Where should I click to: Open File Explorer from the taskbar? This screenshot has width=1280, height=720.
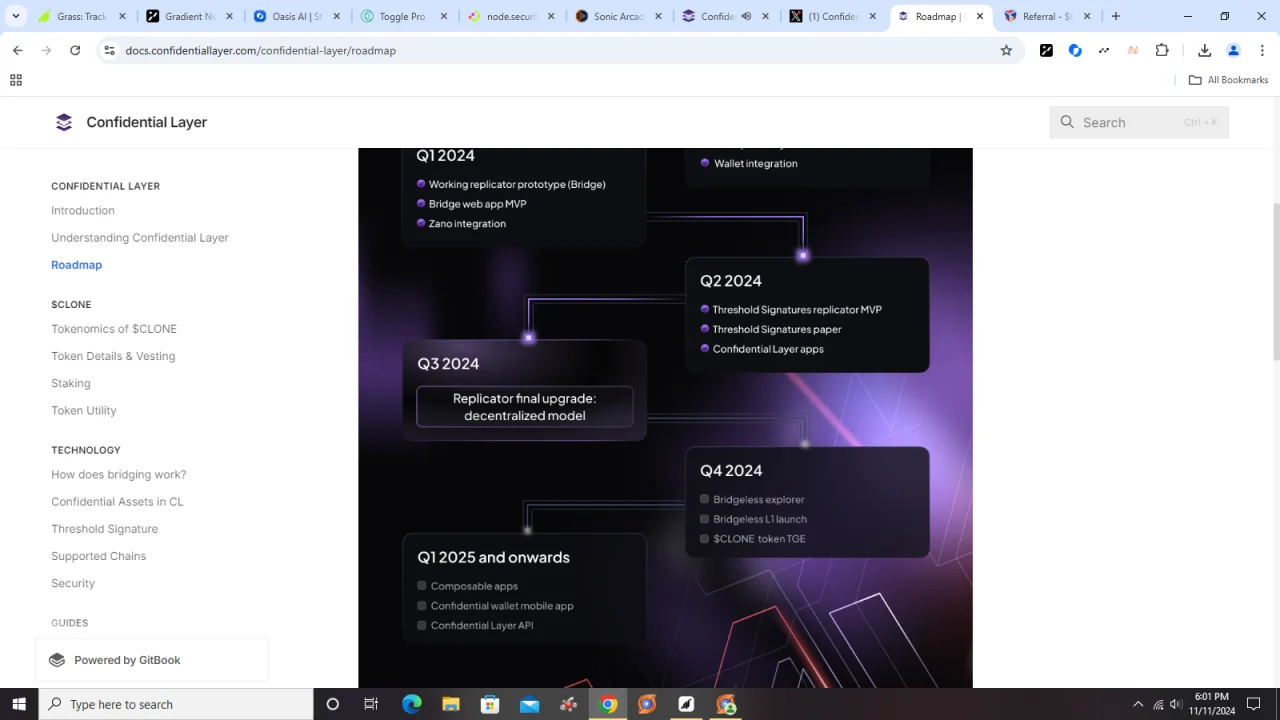click(450, 704)
